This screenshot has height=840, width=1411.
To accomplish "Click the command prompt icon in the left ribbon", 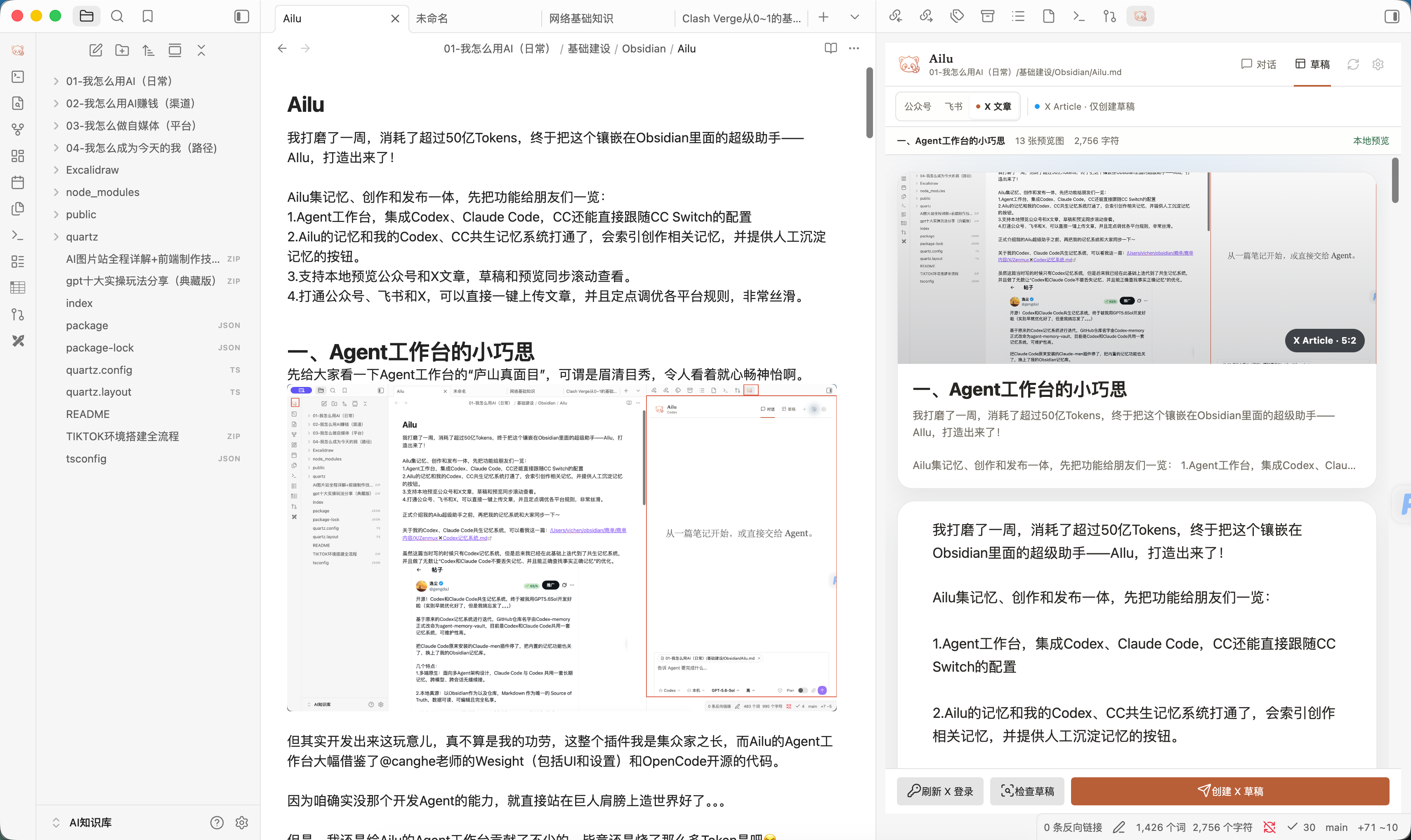I will pyautogui.click(x=18, y=235).
